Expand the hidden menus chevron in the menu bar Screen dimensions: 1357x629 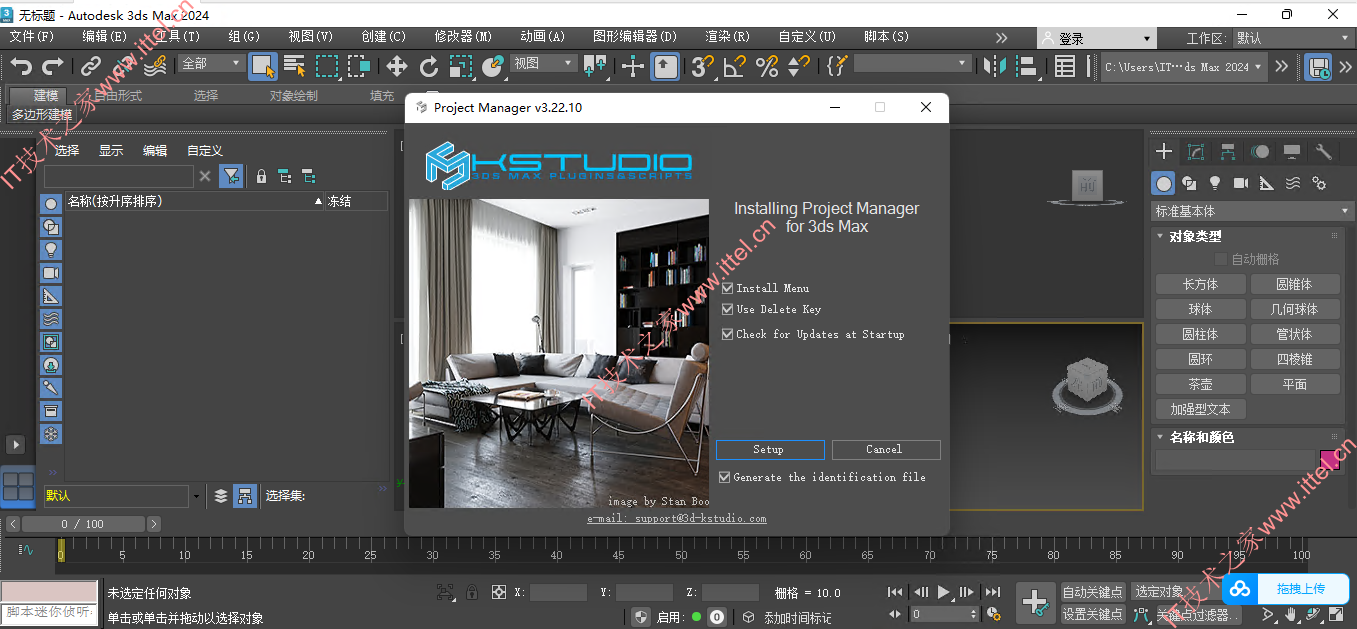pos(1001,37)
